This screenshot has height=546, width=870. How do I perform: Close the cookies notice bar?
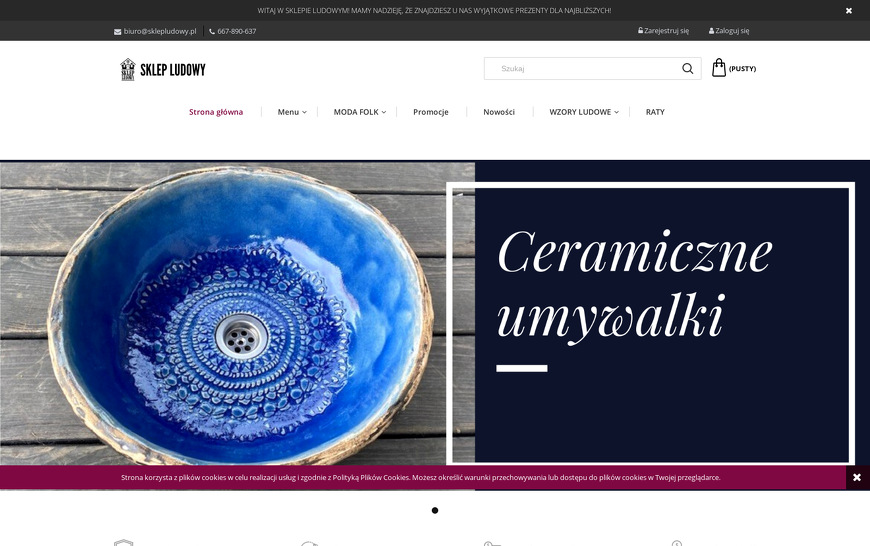(x=857, y=477)
